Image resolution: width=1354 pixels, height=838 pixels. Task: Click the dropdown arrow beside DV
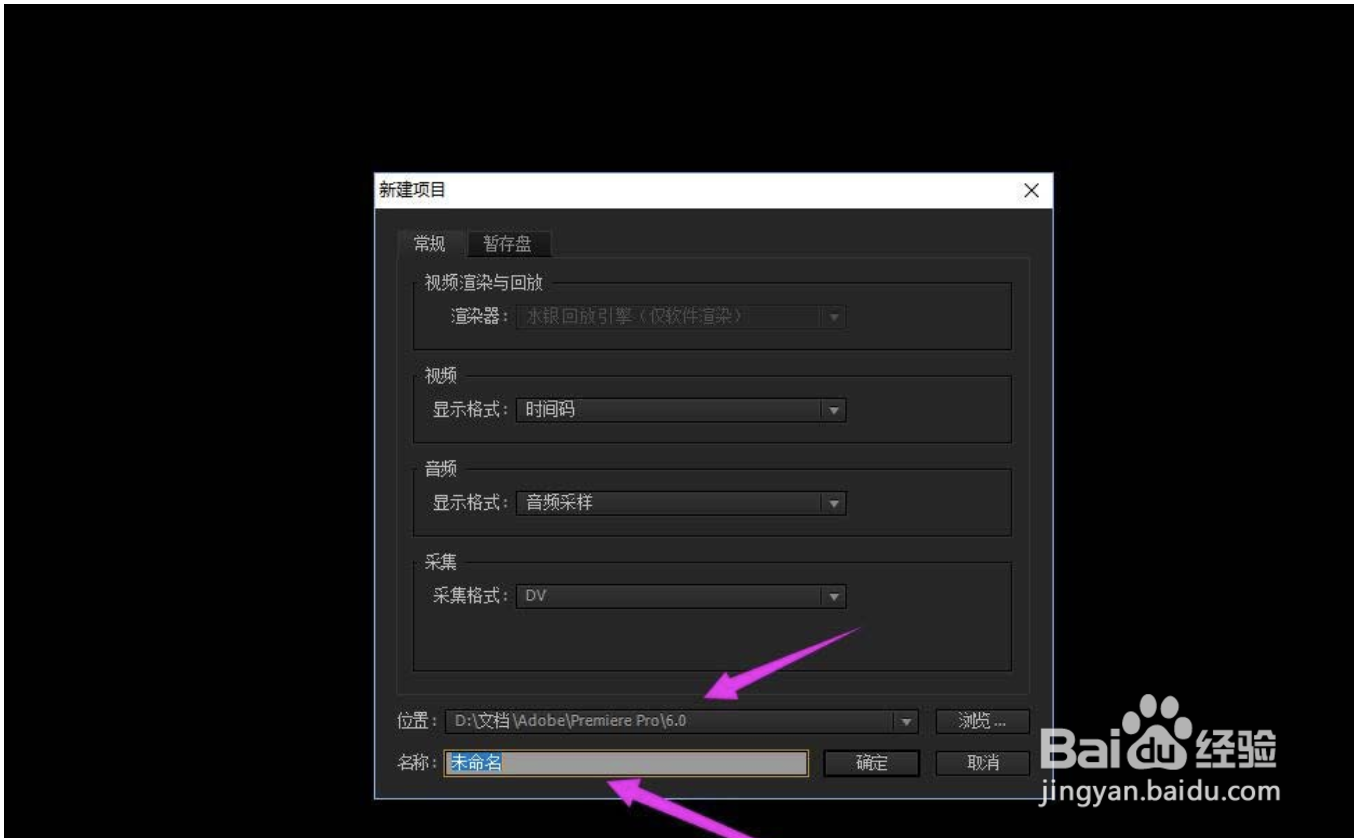coord(836,596)
